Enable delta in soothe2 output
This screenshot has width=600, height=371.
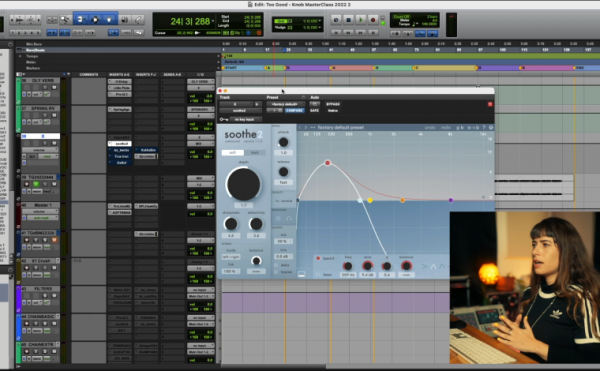(276, 265)
